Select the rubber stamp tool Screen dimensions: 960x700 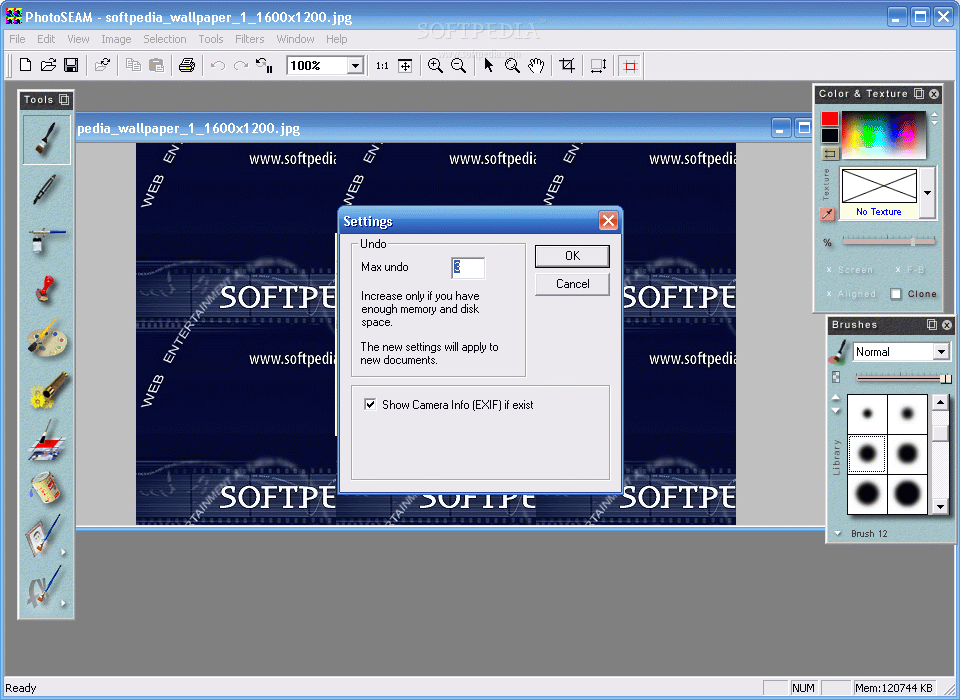coord(47,290)
